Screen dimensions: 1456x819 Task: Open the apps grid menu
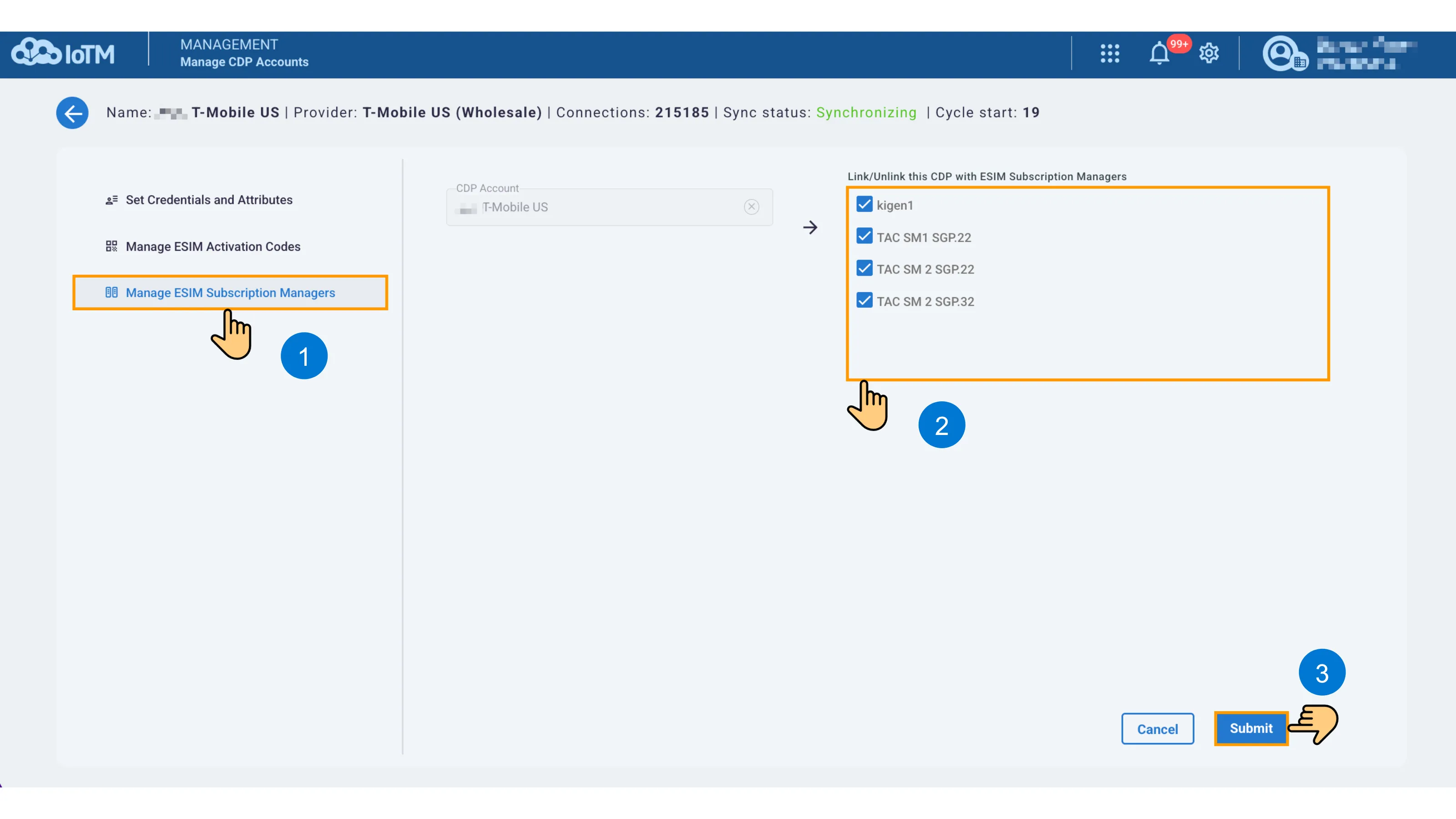click(x=1110, y=54)
